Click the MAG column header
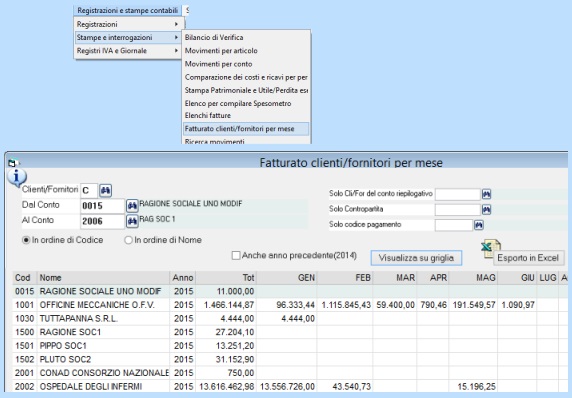Screen dimensions: 572x398 click(473, 278)
